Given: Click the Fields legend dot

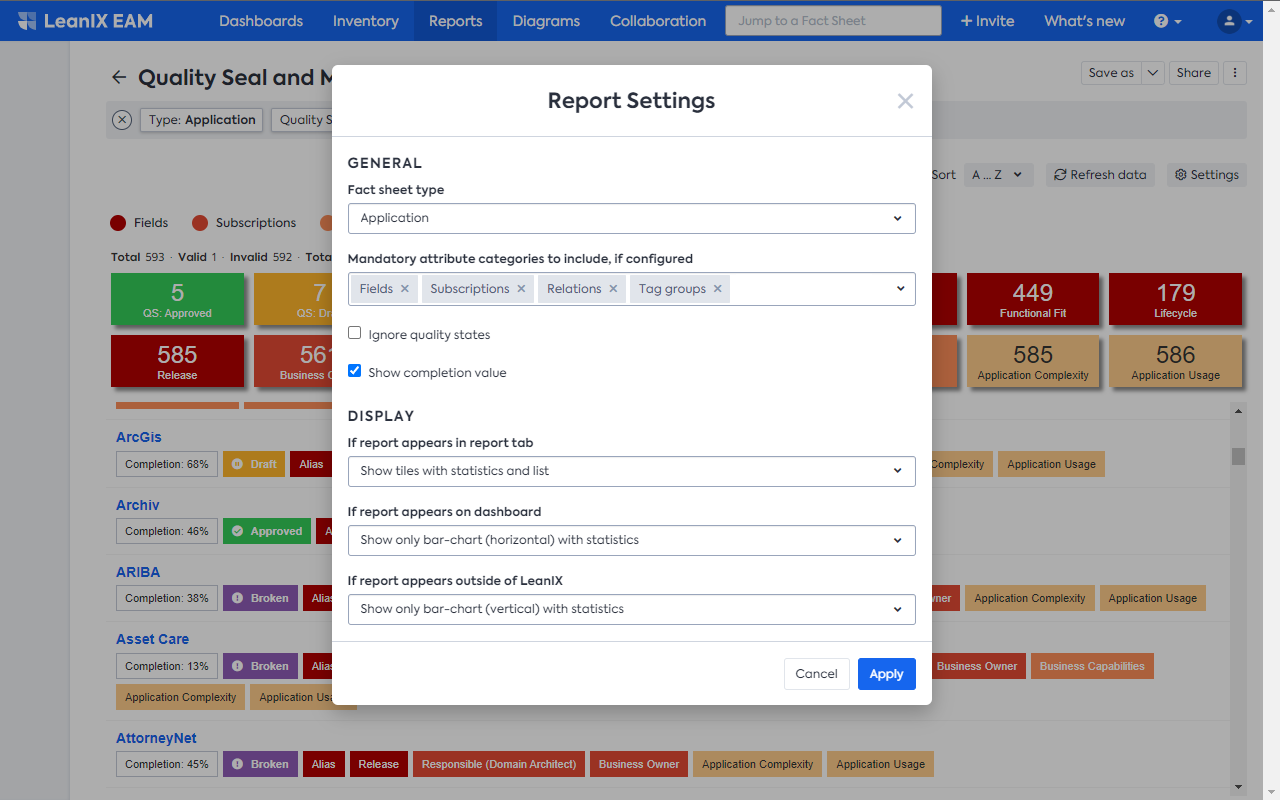Looking at the screenshot, I should (x=118, y=223).
